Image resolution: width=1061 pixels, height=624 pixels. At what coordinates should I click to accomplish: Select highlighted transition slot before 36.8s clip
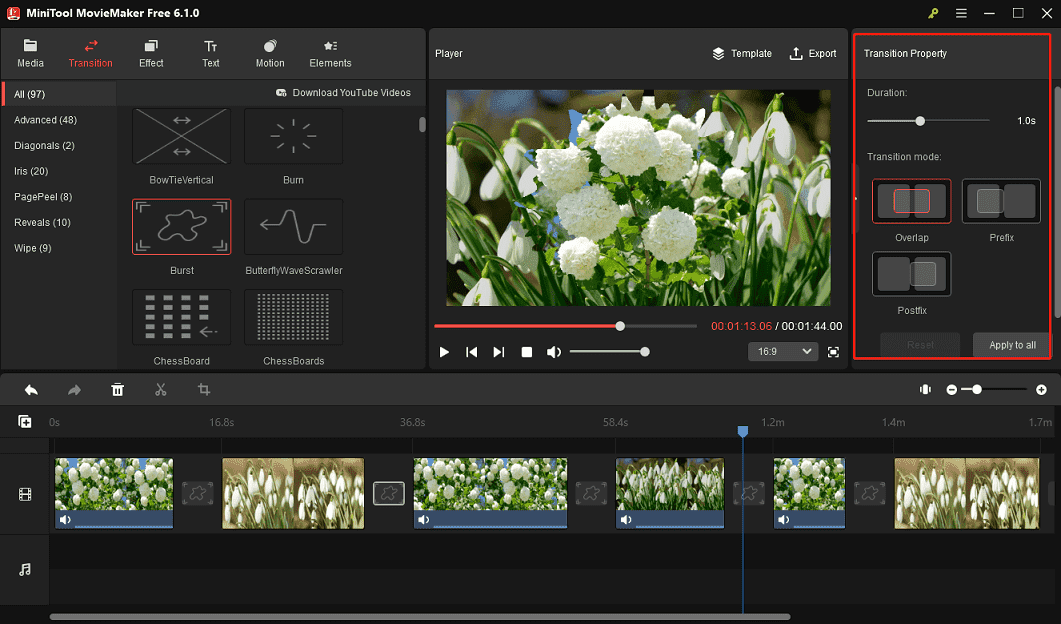[x=389, y=493]
